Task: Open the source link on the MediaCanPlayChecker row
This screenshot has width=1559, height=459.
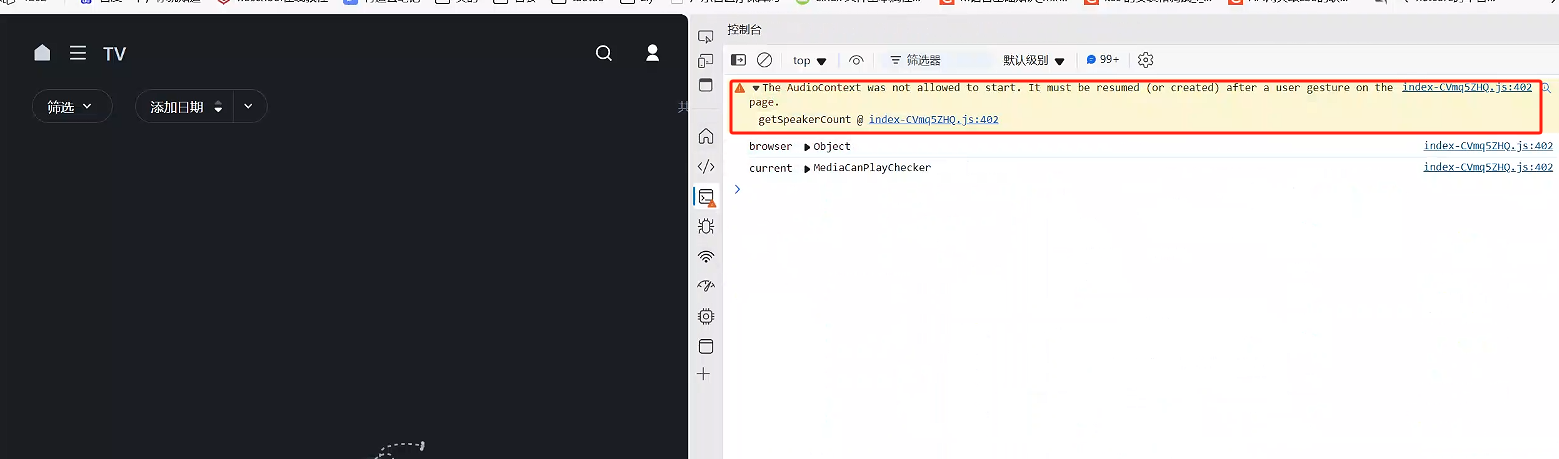Action: (x=1488, y=168)
